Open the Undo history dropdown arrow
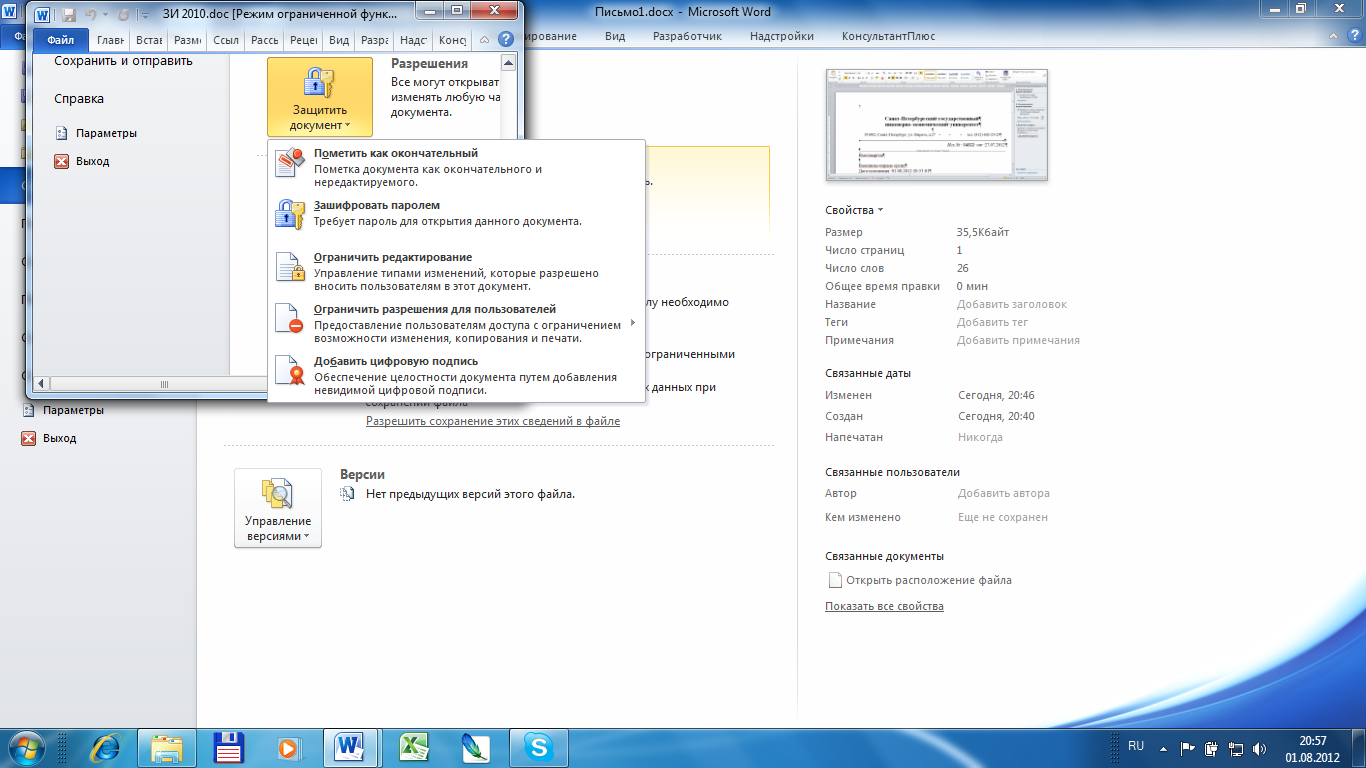Screen dimensions: 1366x768 coord(107,16)
